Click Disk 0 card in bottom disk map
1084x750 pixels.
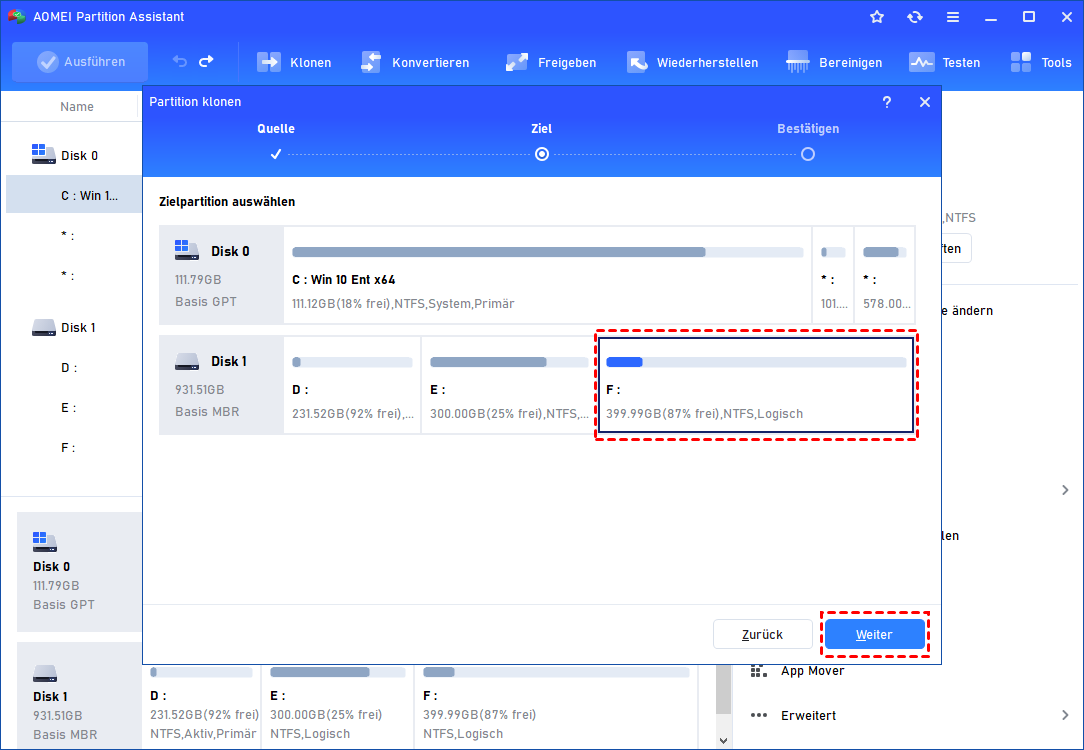click(x=79, y=572)
